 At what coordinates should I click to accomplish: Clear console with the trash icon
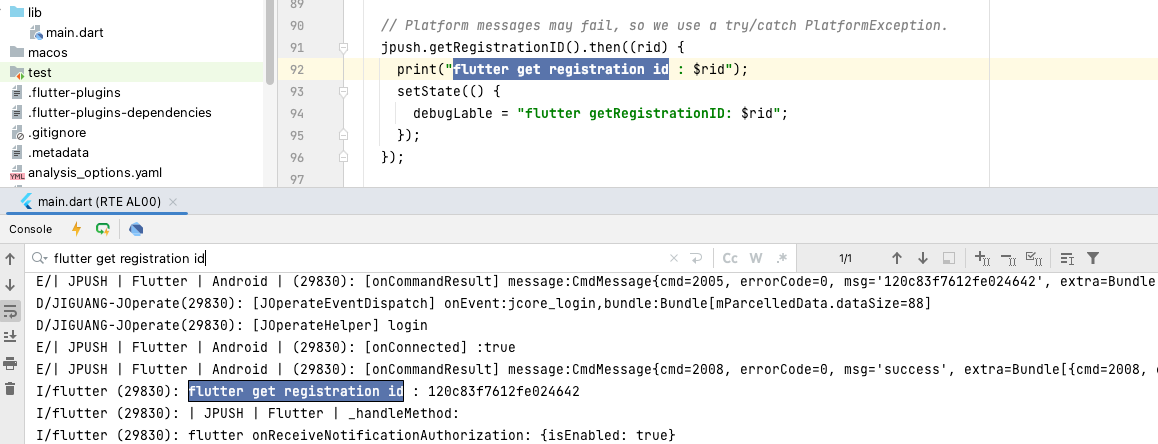(x=10, y=388)
